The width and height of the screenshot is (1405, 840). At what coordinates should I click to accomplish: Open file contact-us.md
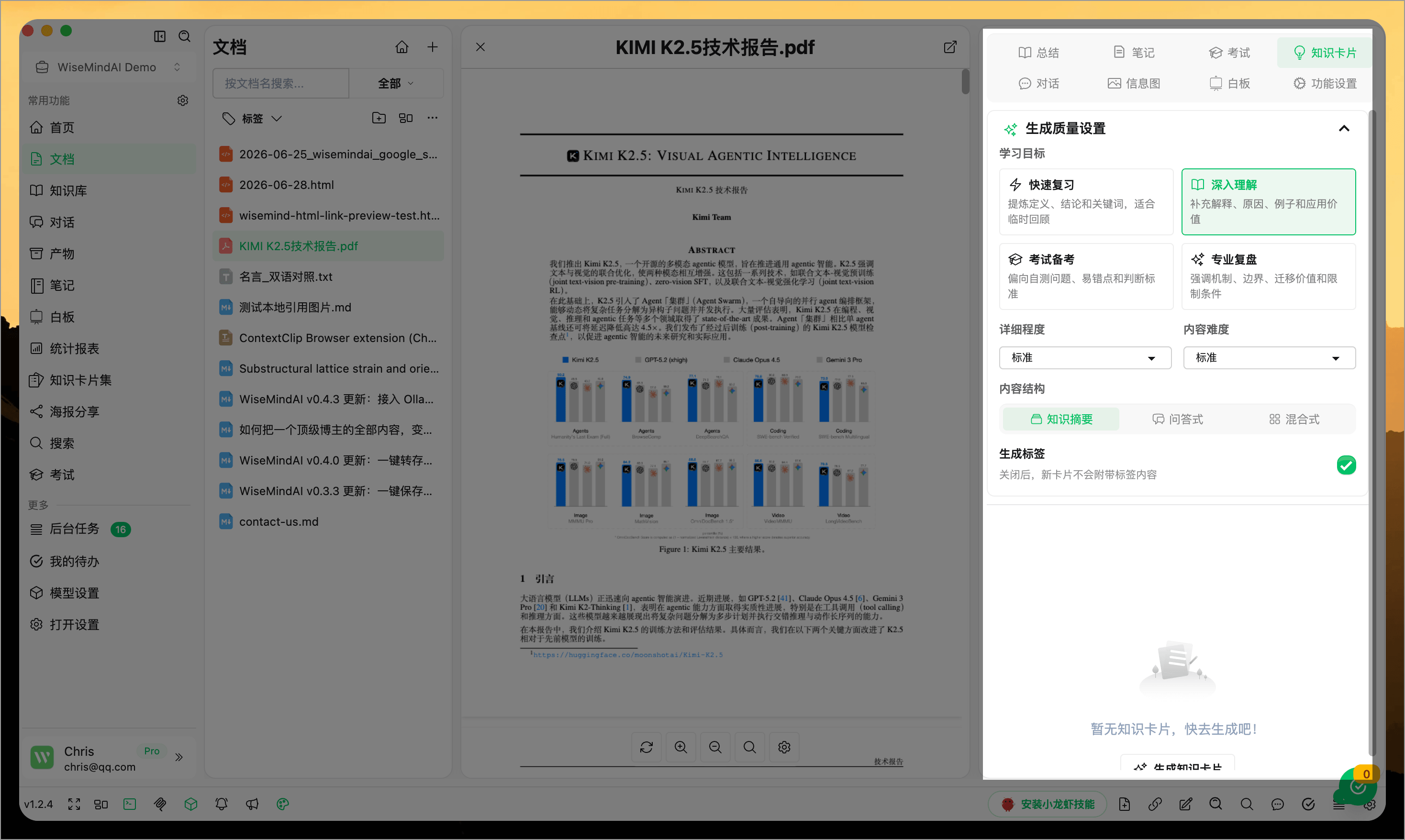[x=328, y=522]
